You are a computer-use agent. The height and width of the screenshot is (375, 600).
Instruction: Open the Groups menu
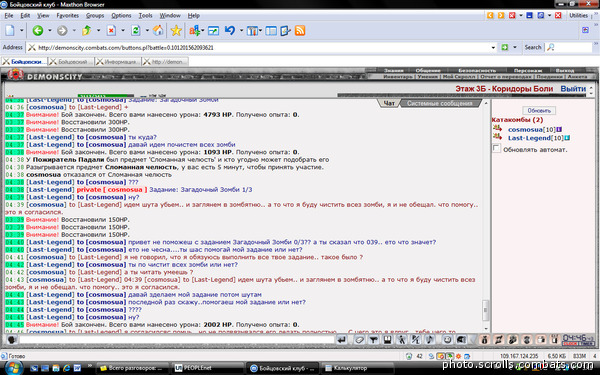tap(95, 16)
